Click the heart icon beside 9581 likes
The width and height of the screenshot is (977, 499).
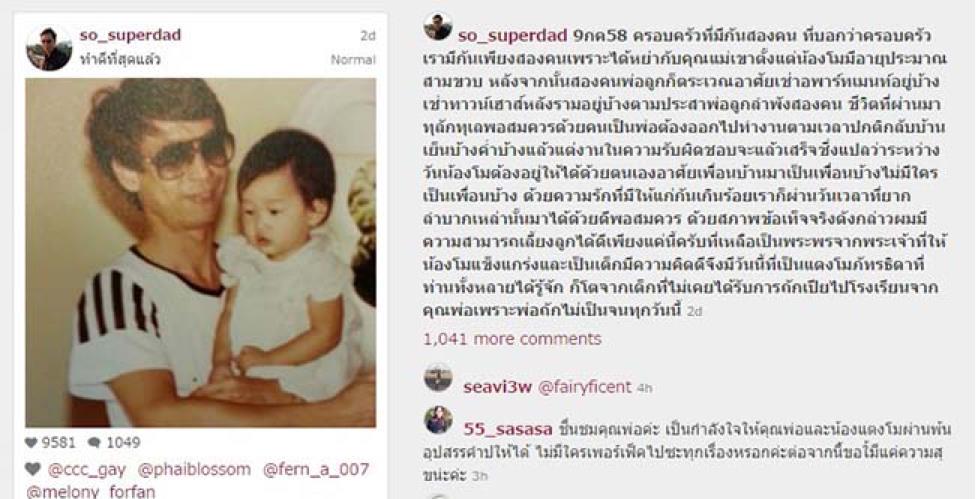coord(31,442)
